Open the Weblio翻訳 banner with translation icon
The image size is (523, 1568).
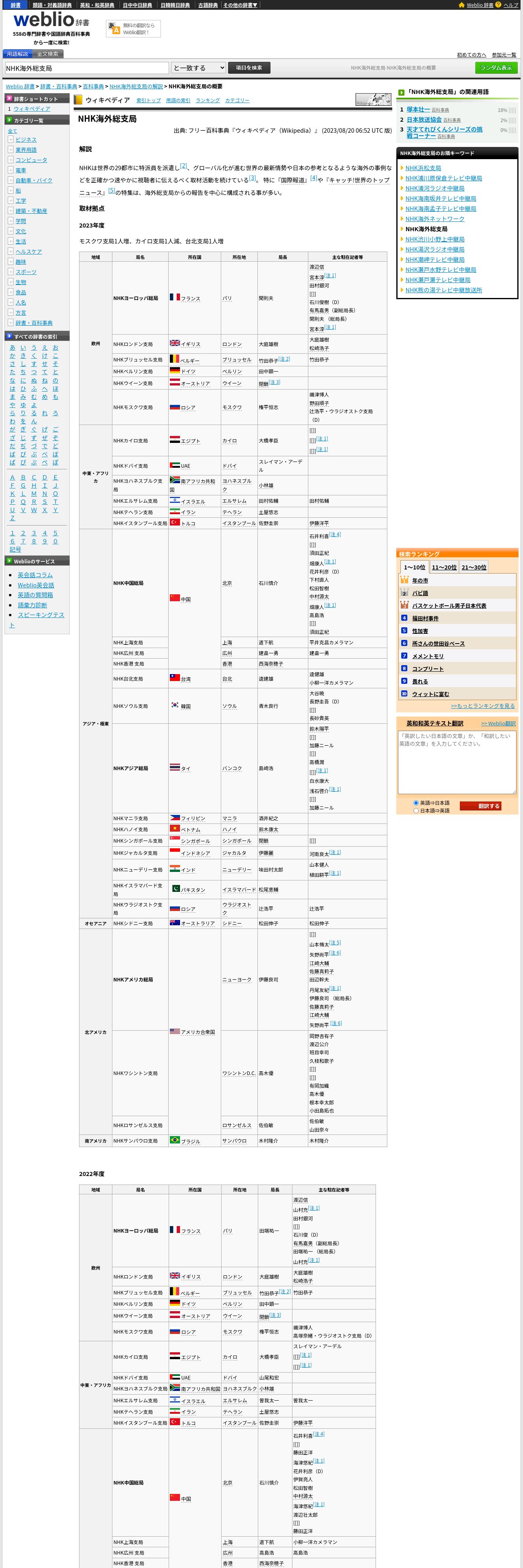133,28
